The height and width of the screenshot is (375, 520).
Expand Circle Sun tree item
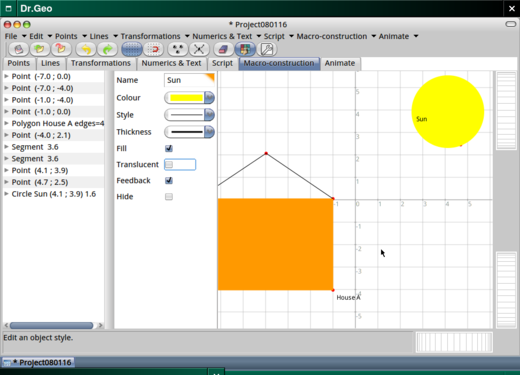tap(6, 194)
